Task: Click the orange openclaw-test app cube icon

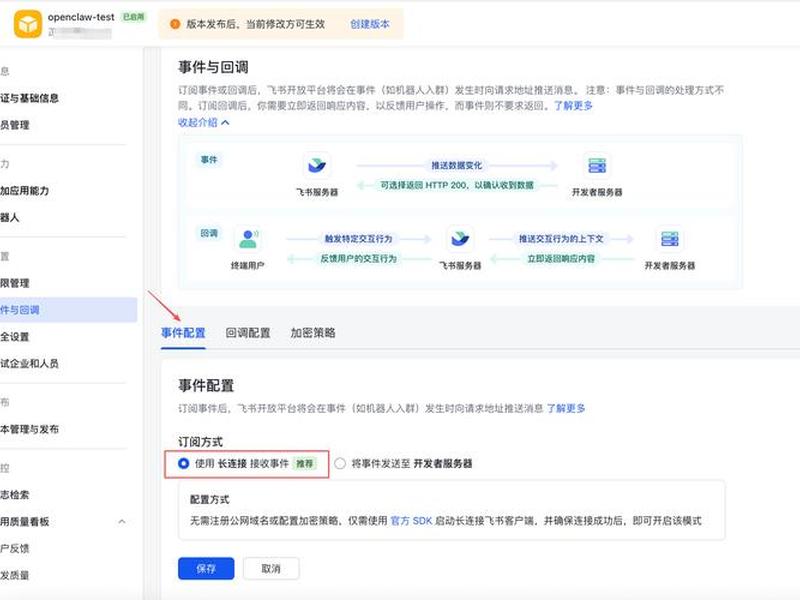Action: (x=28, y=24)
